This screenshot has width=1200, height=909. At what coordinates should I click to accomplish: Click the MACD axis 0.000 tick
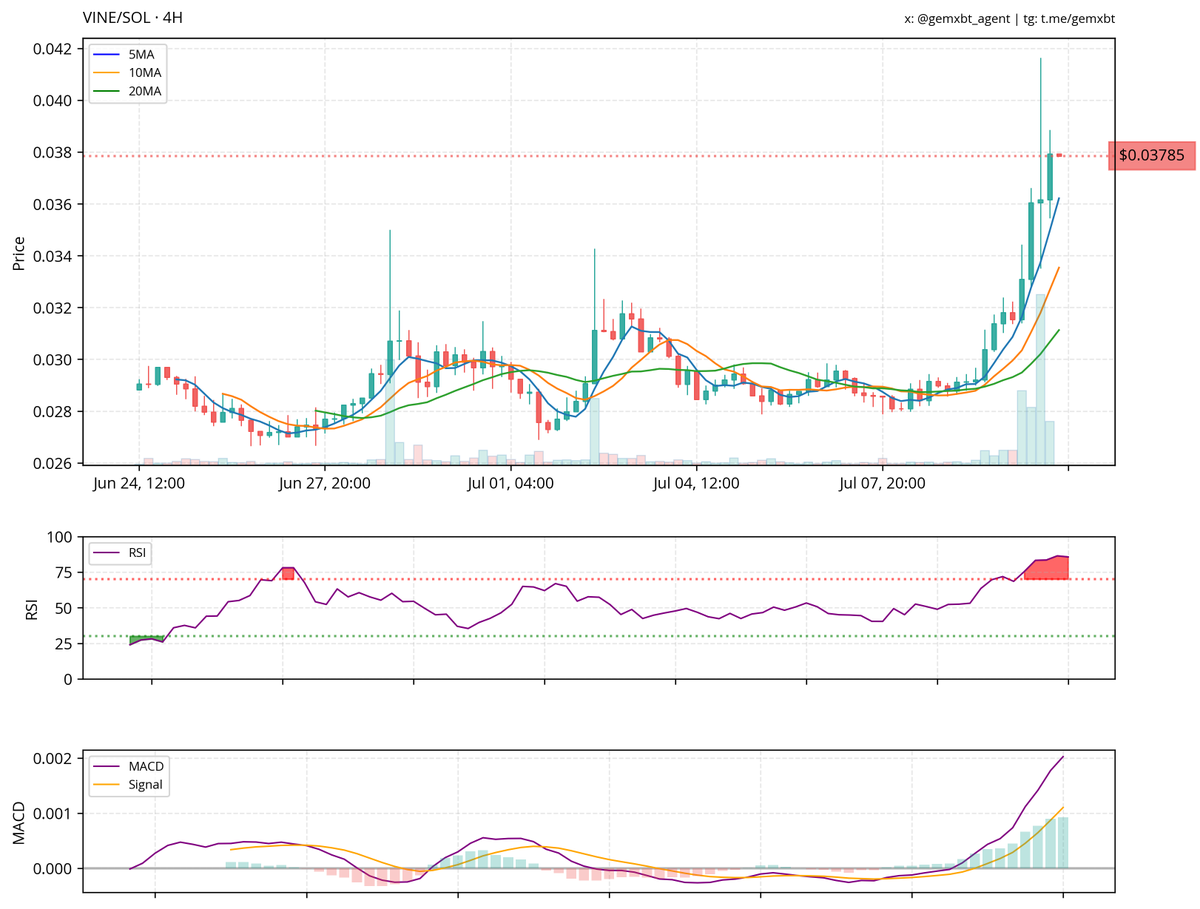[x=52, y=869]
